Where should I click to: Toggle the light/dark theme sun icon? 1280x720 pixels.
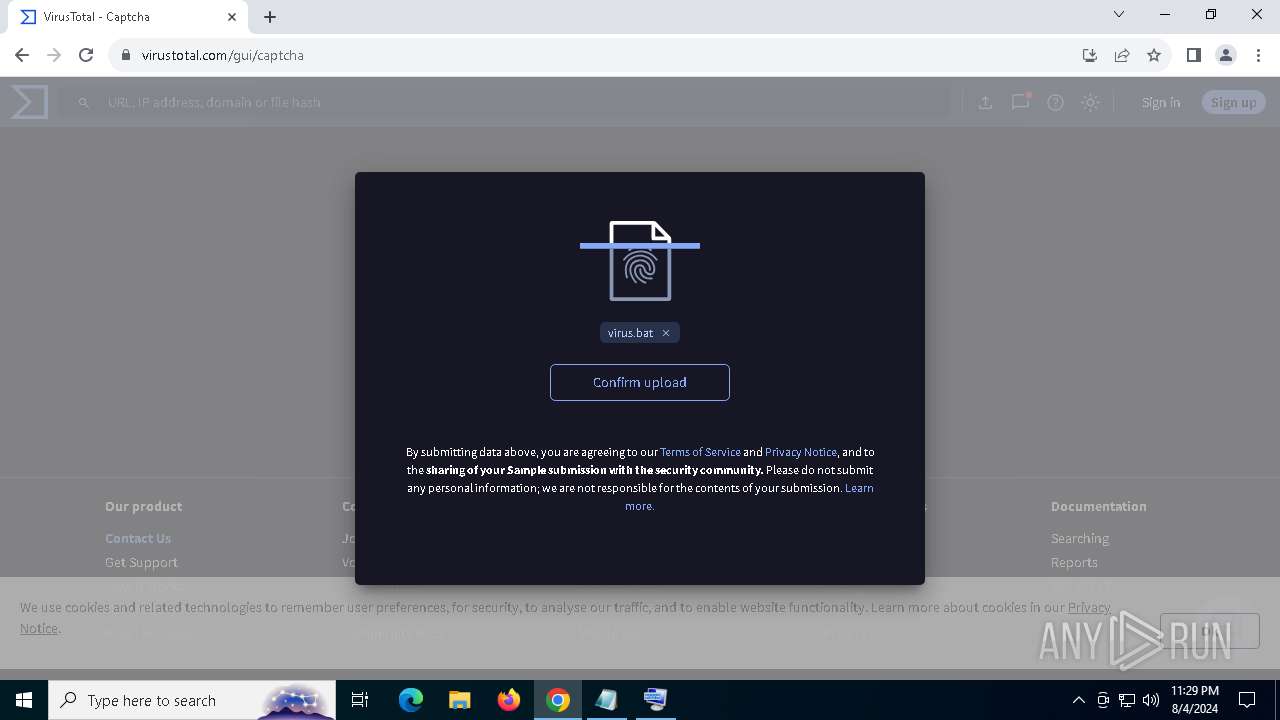[1090, 102]
